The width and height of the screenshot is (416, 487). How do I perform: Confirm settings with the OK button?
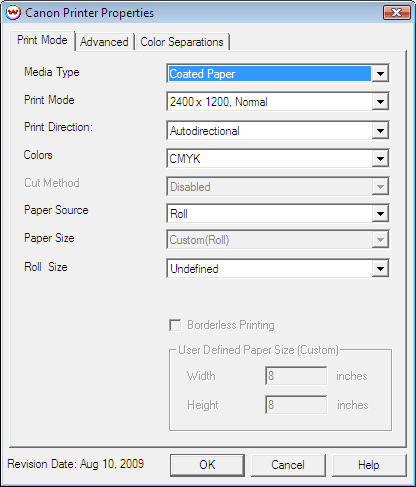pos(207,465)
